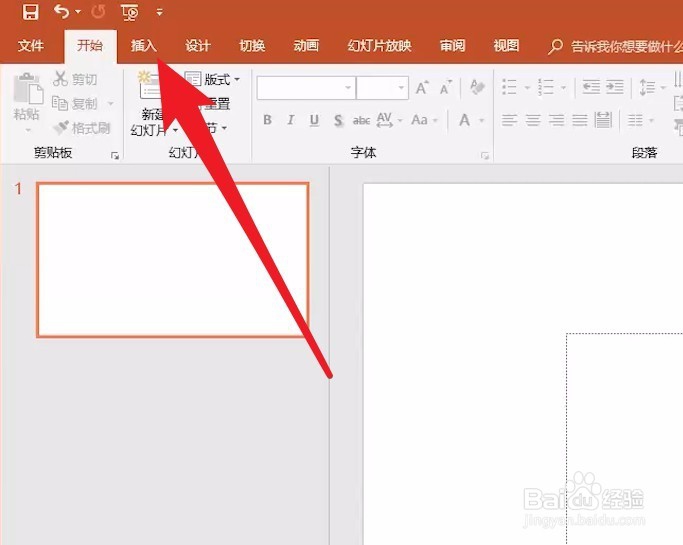Click the placeholder on the slide canvas
Screen dimensions: 683x545
coord(625,439)
